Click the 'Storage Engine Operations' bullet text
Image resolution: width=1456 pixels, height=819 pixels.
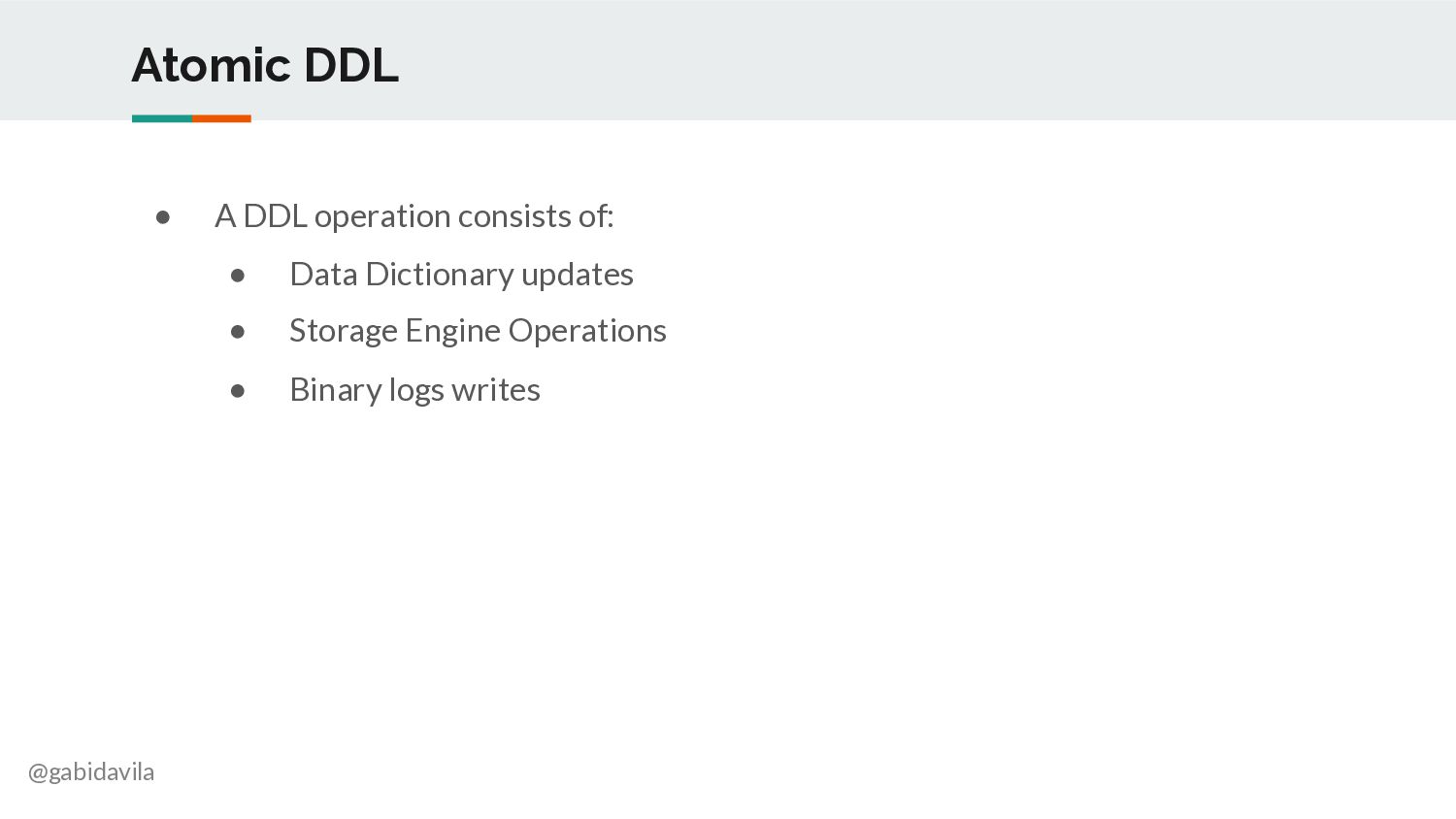click(478, 332)
